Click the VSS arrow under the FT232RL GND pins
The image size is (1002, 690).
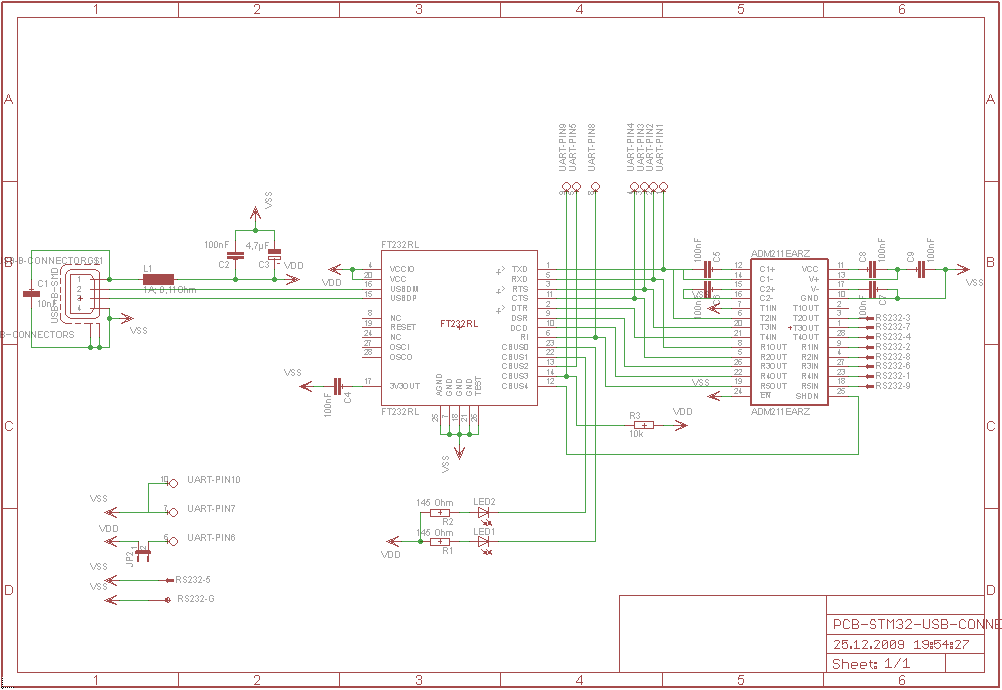coord(459,452)
